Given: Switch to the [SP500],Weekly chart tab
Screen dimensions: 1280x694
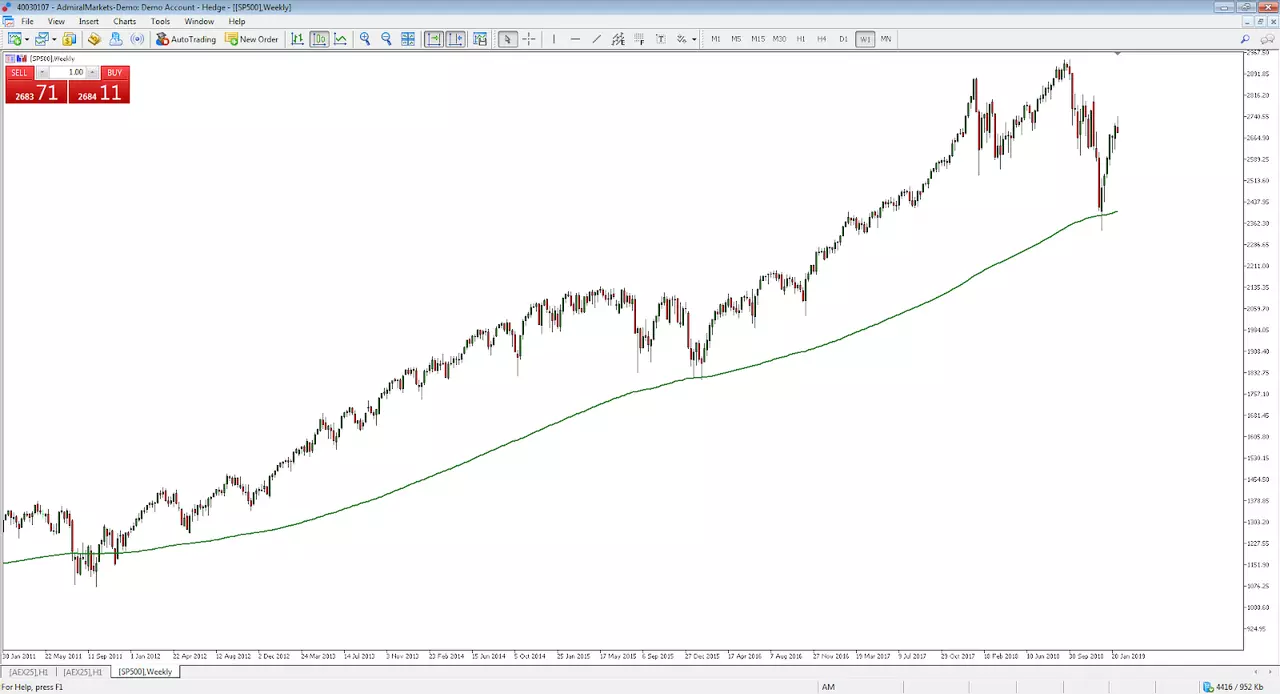Looking at the screenshot, I should click(x=145, y=672).
